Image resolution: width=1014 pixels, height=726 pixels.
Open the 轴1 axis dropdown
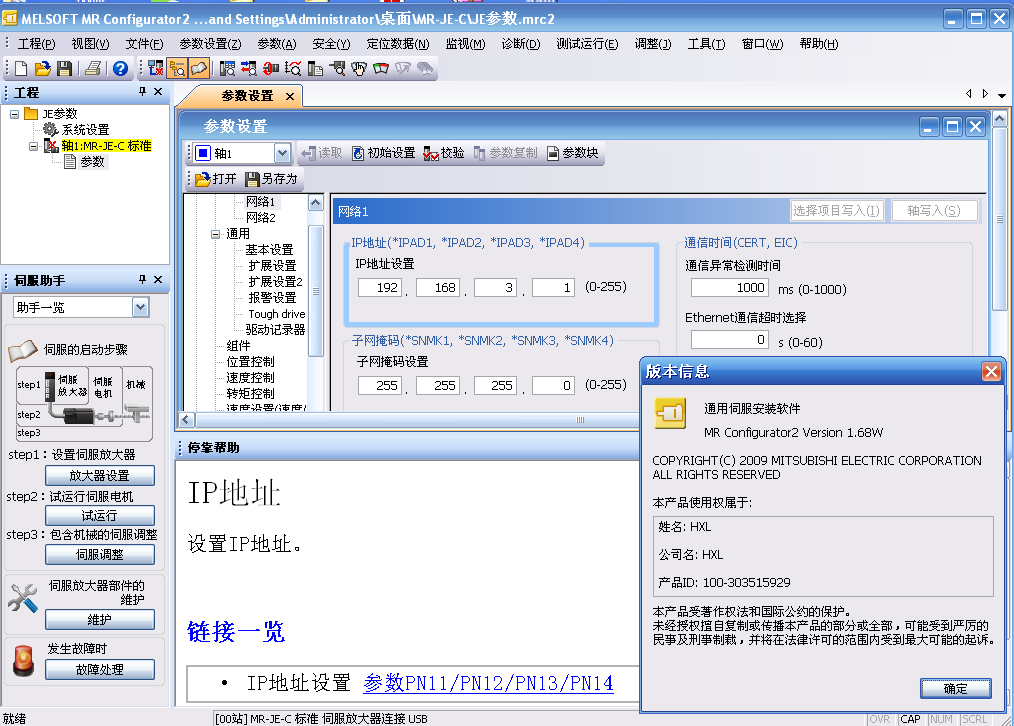tap(281, 153)
